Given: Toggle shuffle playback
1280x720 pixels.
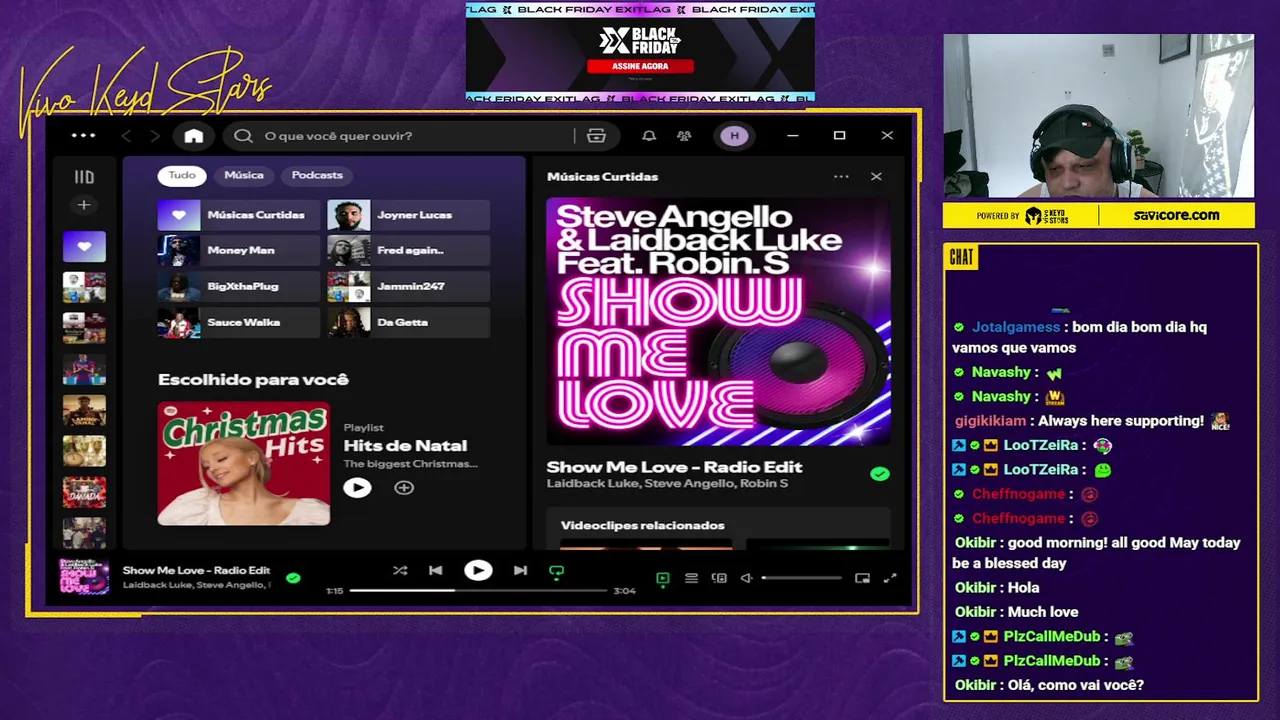Looking at the screenshot, I should tap(400, 571).
